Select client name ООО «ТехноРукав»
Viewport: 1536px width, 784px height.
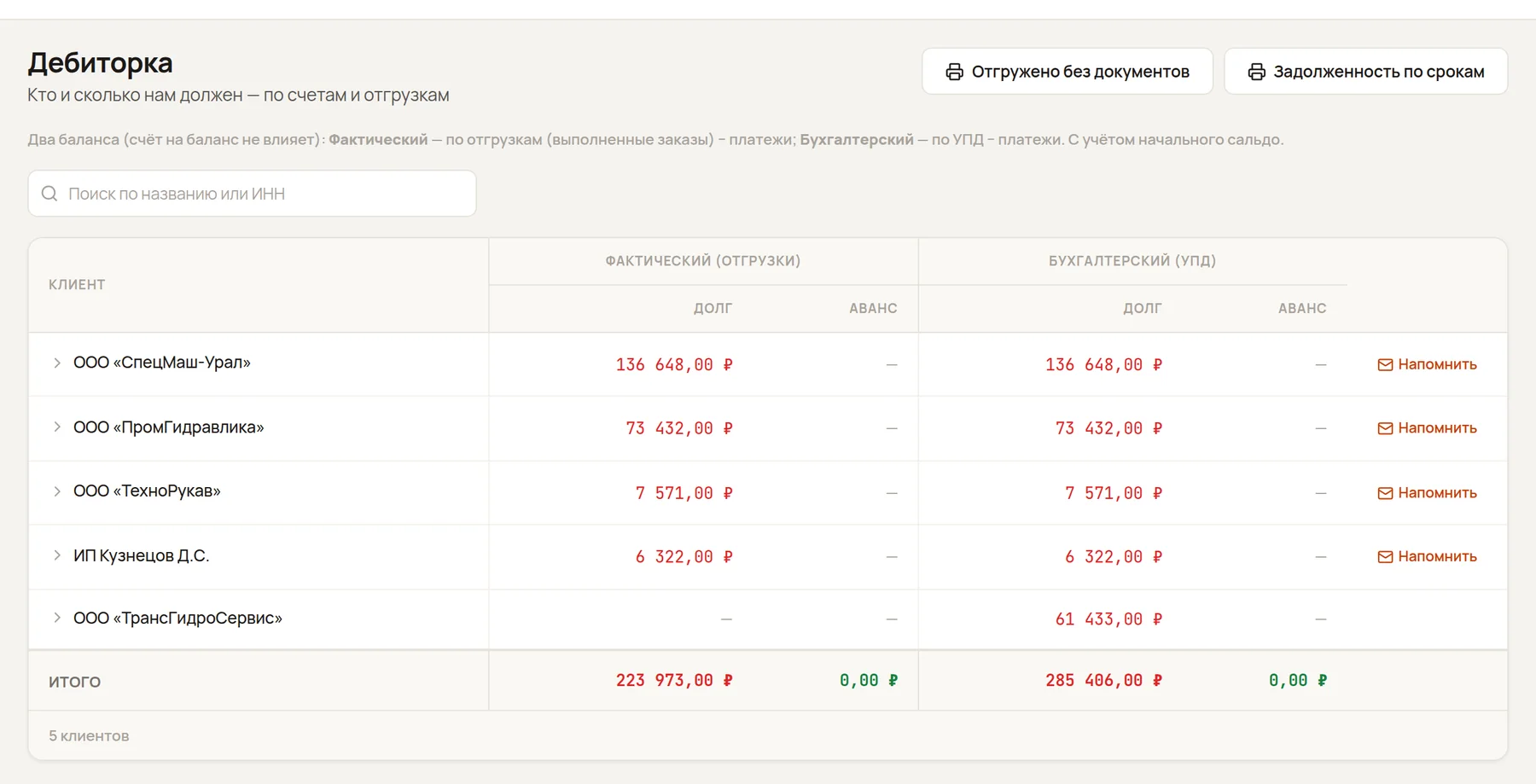[x=147, y=491]
